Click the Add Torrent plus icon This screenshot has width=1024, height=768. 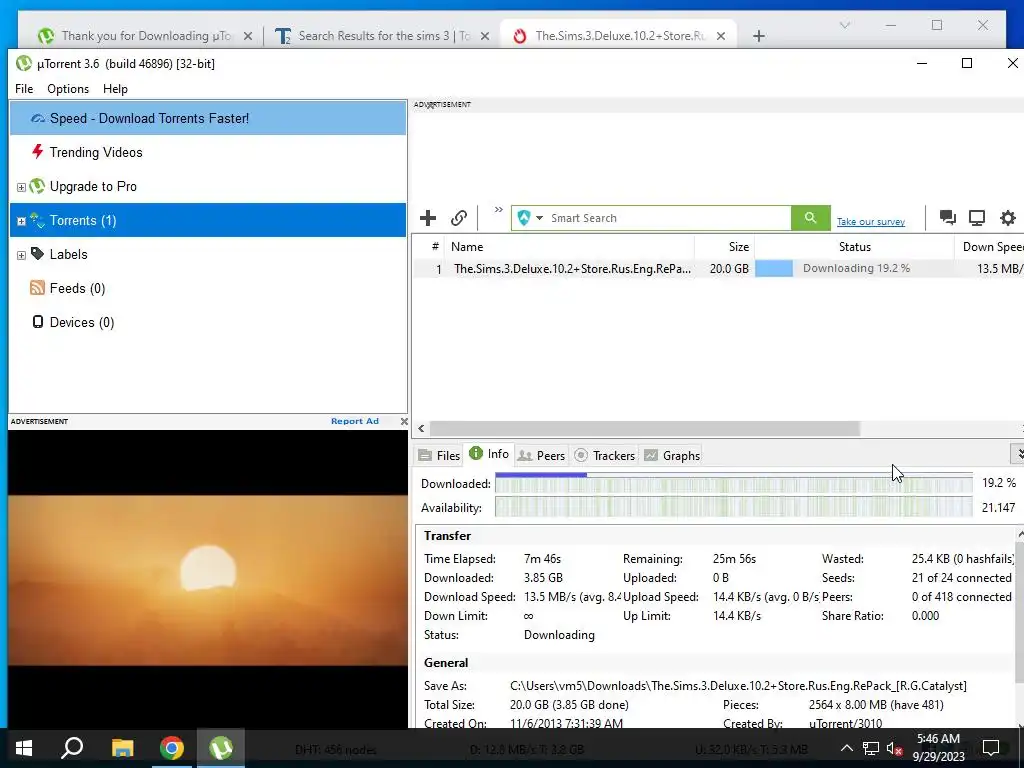428,218
